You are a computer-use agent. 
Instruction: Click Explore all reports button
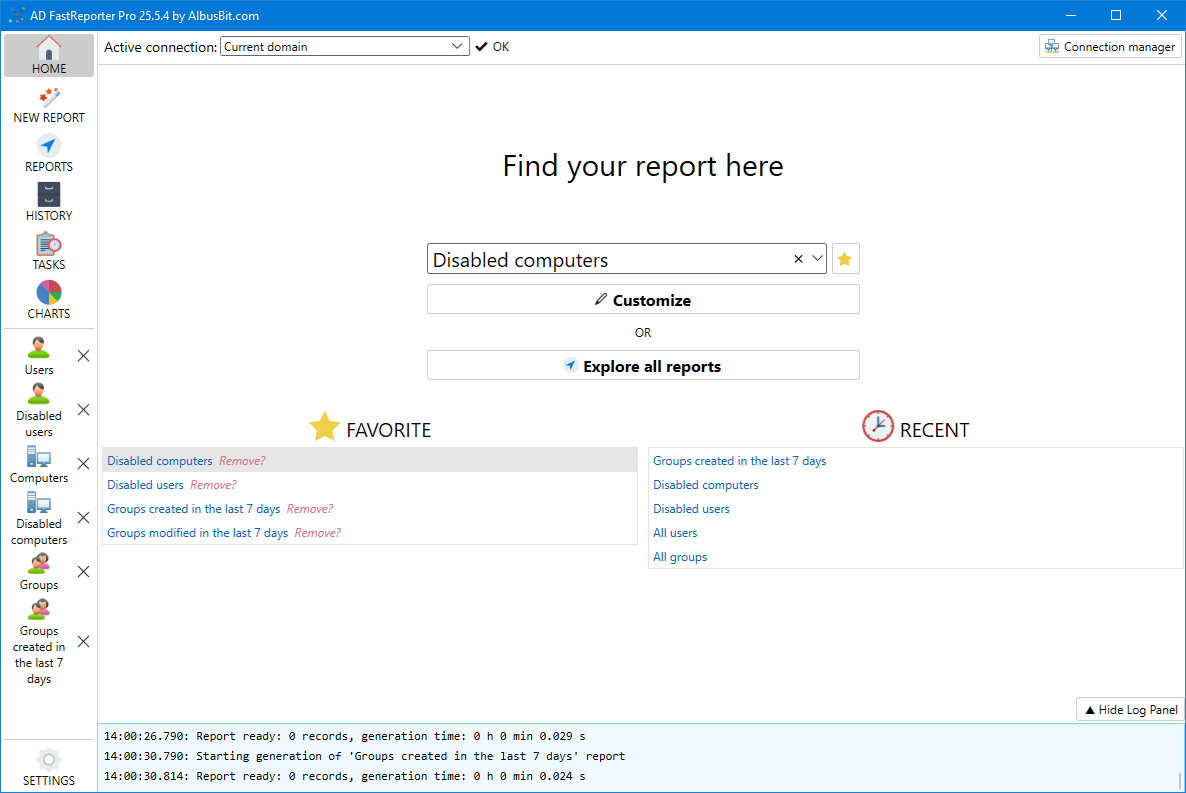(643, 365)
